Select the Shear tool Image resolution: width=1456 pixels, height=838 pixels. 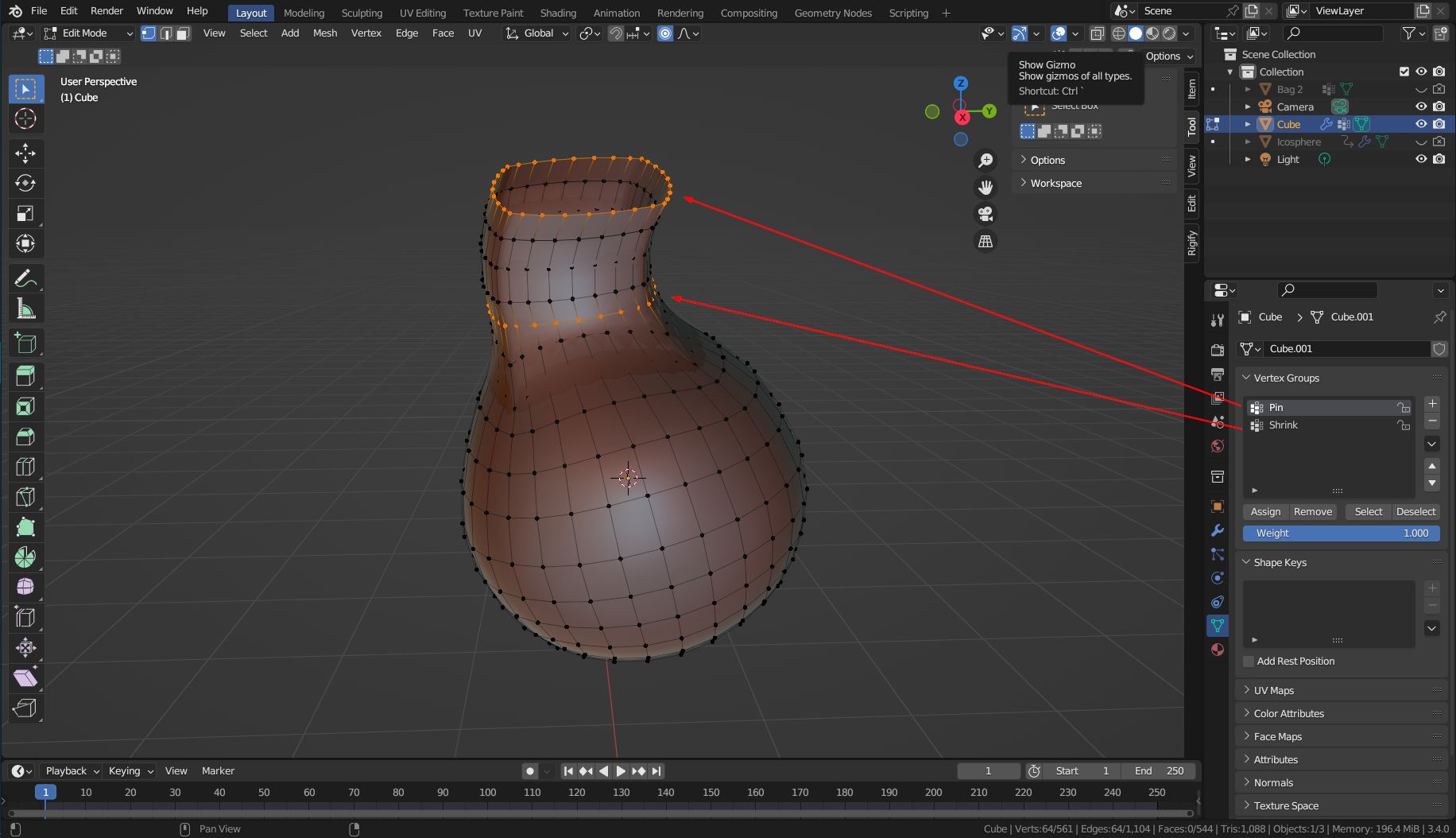(x=25, y=677)
